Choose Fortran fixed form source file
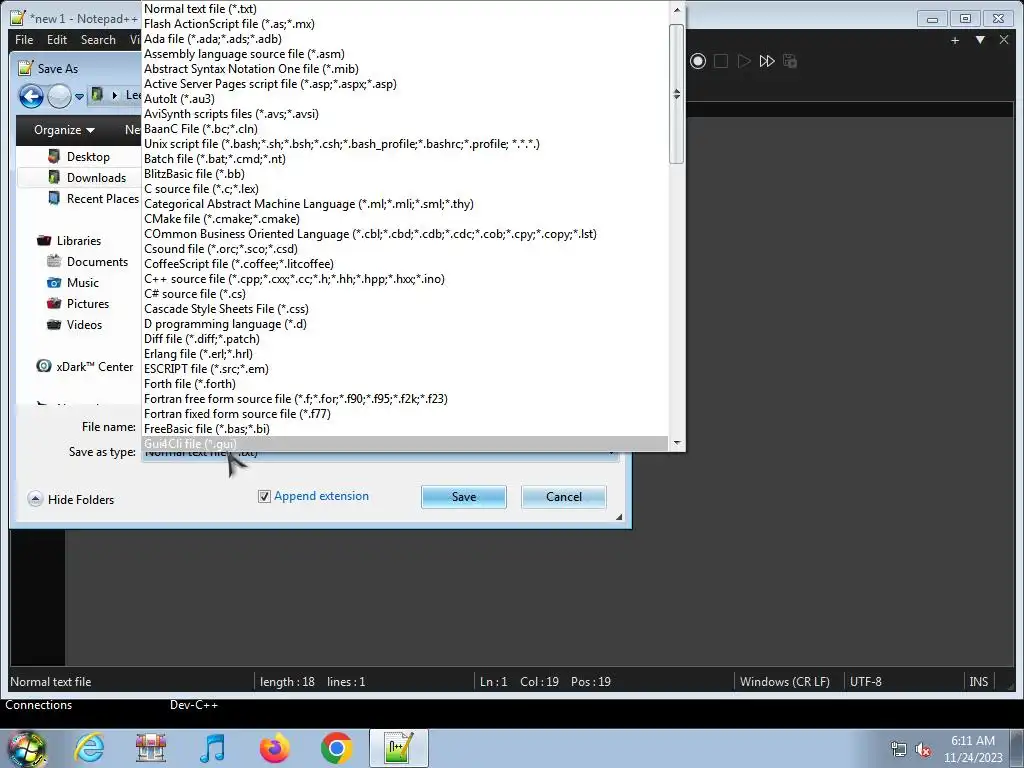 [405, 415]
